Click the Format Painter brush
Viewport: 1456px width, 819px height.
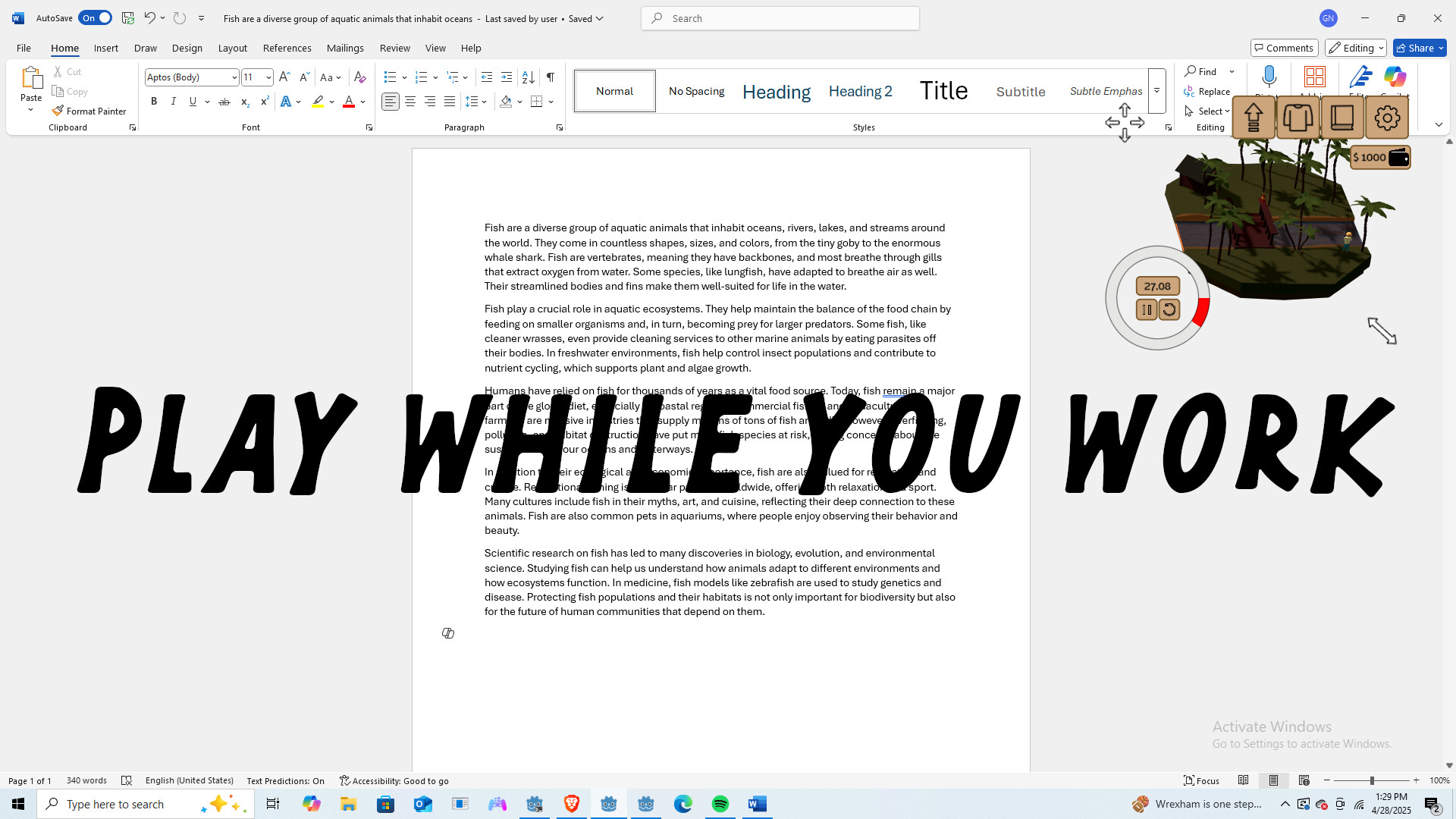click(x=89, y=111)
